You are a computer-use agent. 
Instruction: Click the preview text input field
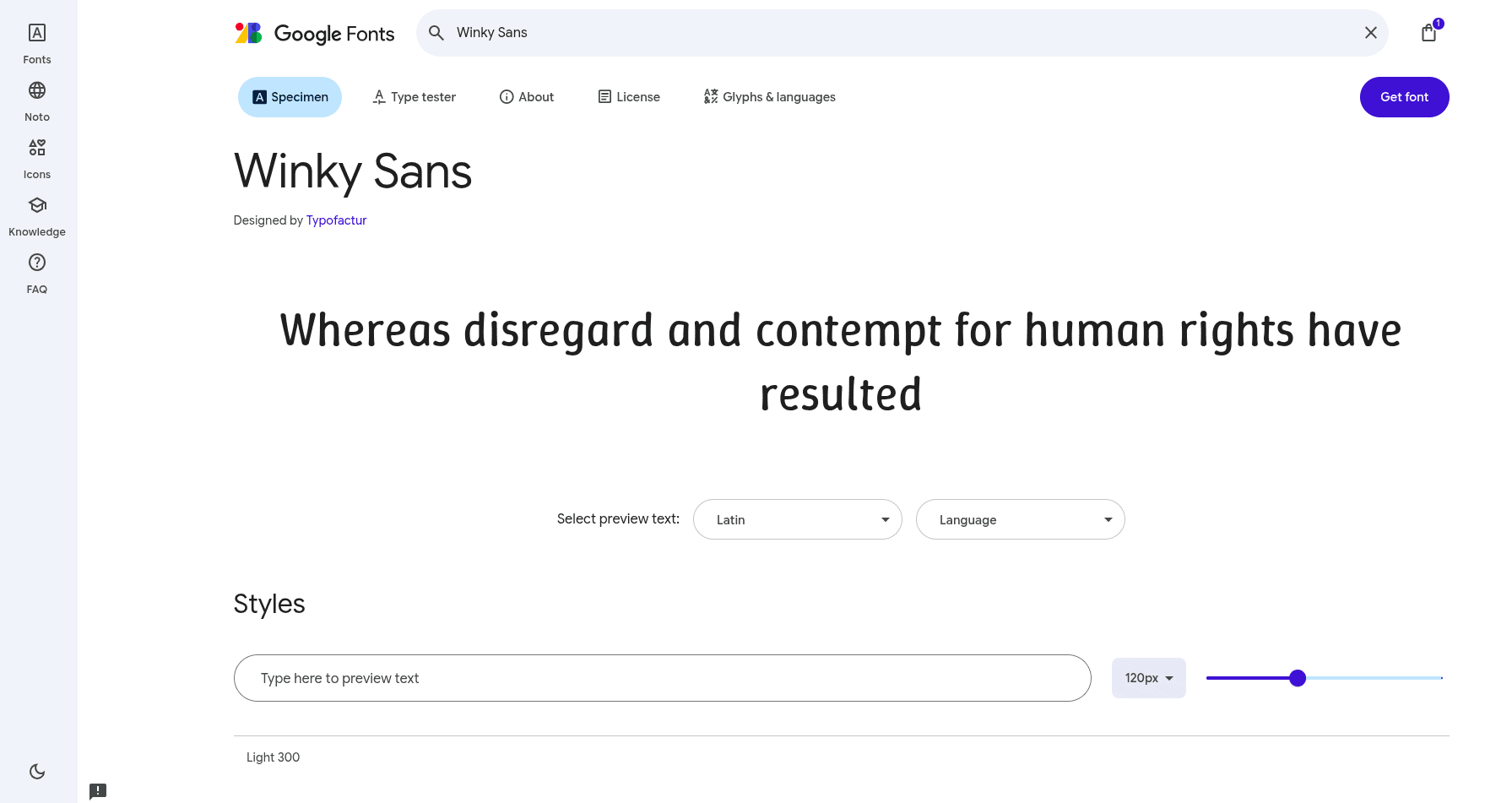(662, 678)
